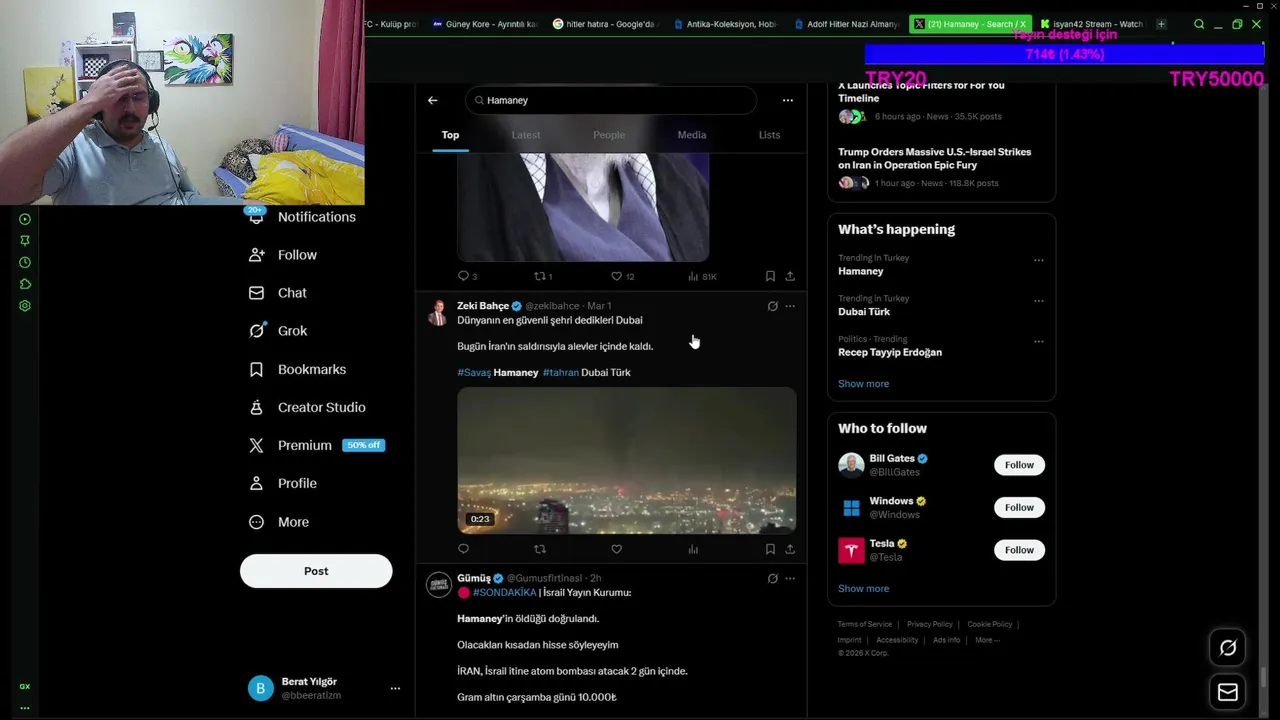The image size is (1280, 720).
Task: Open options for Hamaney trending item
Action: point(1039,260)
